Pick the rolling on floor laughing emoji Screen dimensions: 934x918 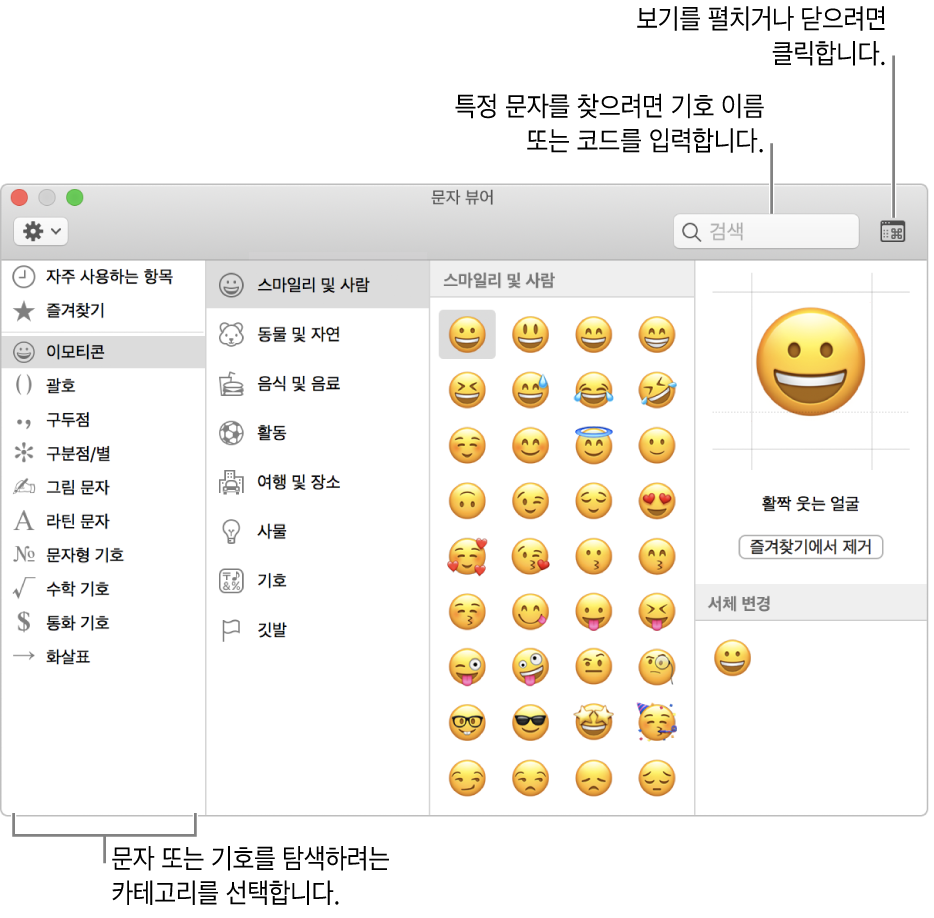[x=657, y=390]
